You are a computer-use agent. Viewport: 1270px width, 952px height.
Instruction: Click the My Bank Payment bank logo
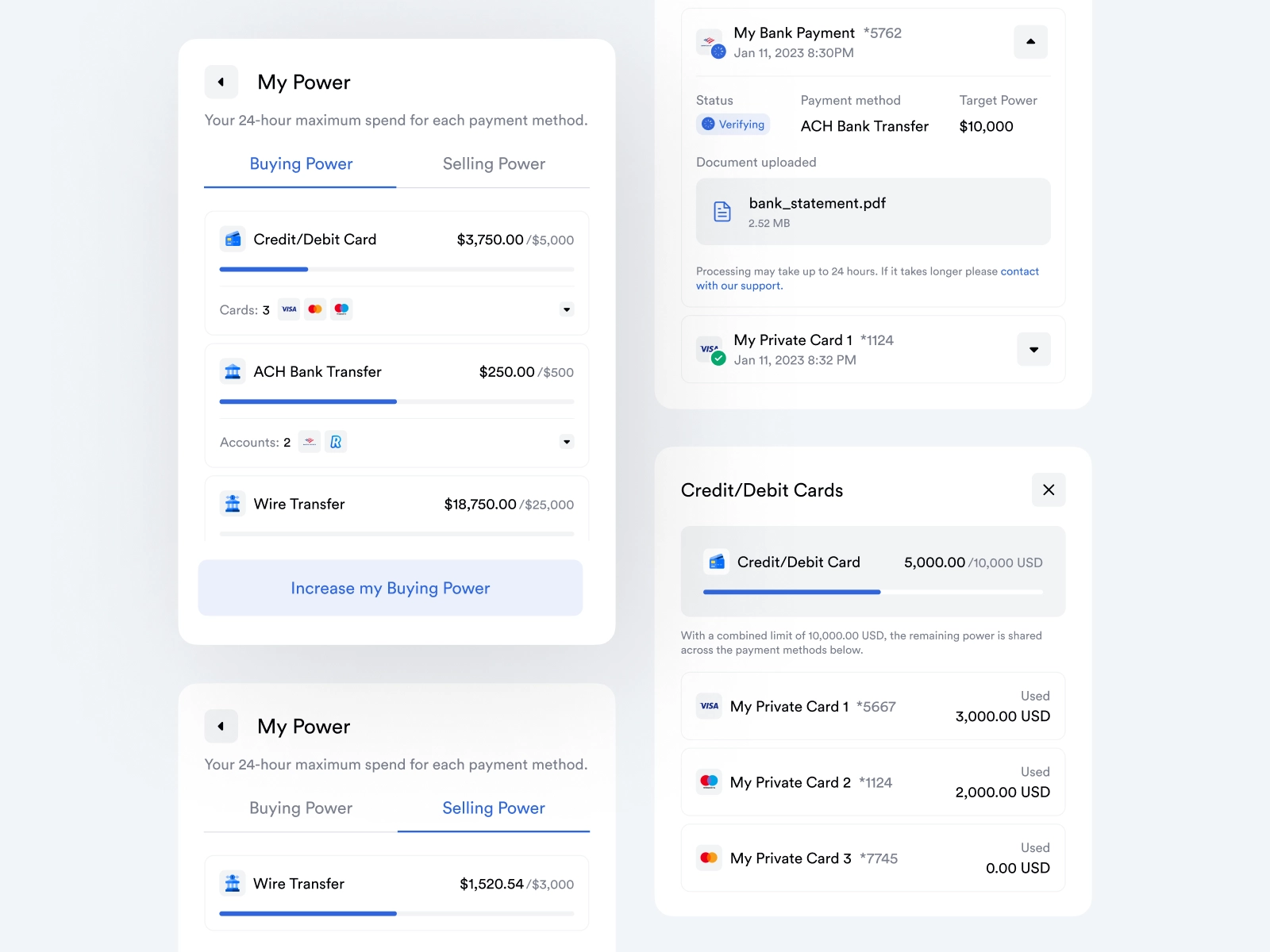(710, 41)
